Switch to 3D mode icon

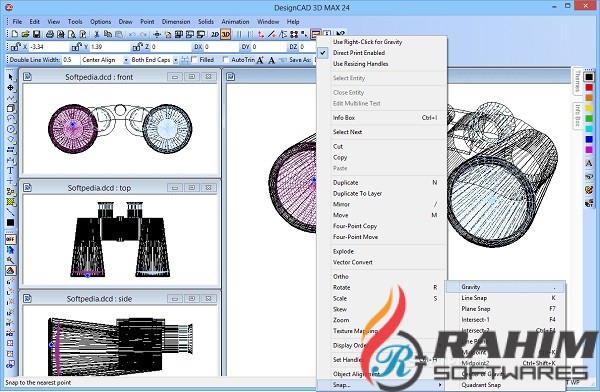coord(226,34)
